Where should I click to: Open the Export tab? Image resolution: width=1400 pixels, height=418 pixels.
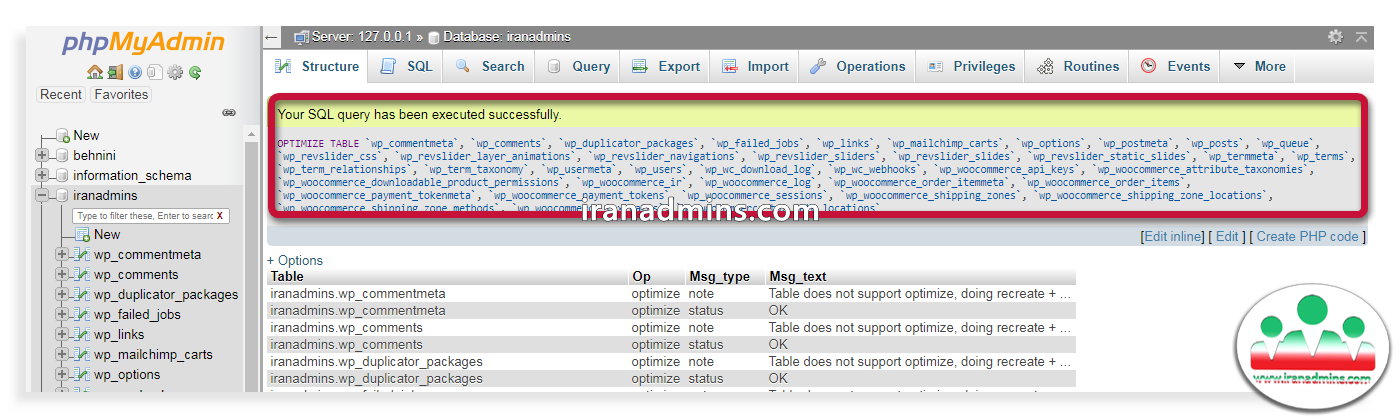[x=666, y=67]
